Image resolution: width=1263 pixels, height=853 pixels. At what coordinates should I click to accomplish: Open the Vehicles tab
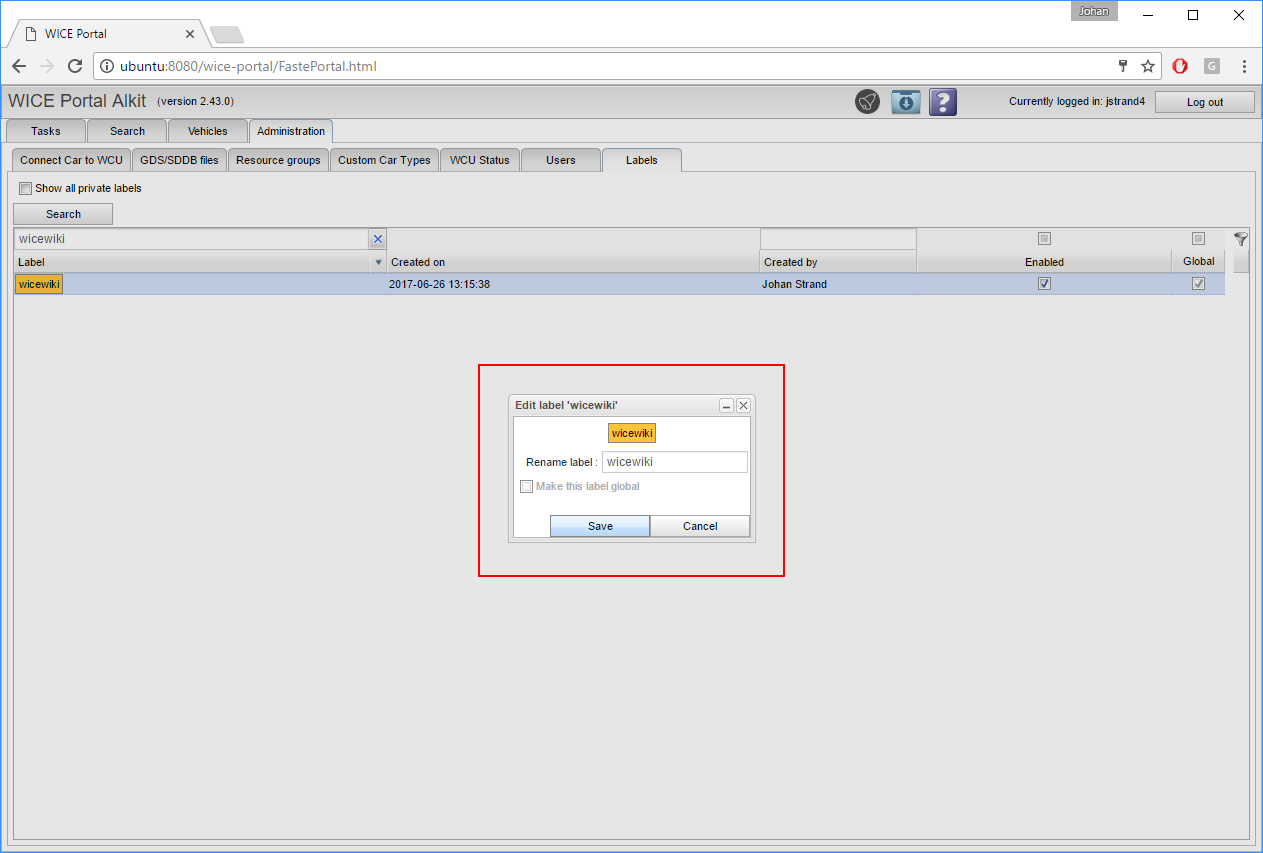(x=207, y=131)
